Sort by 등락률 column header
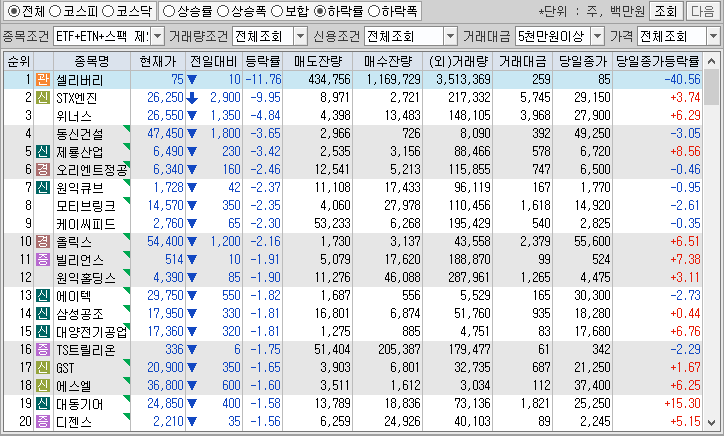724x436 pixels. tap(262, 61)
